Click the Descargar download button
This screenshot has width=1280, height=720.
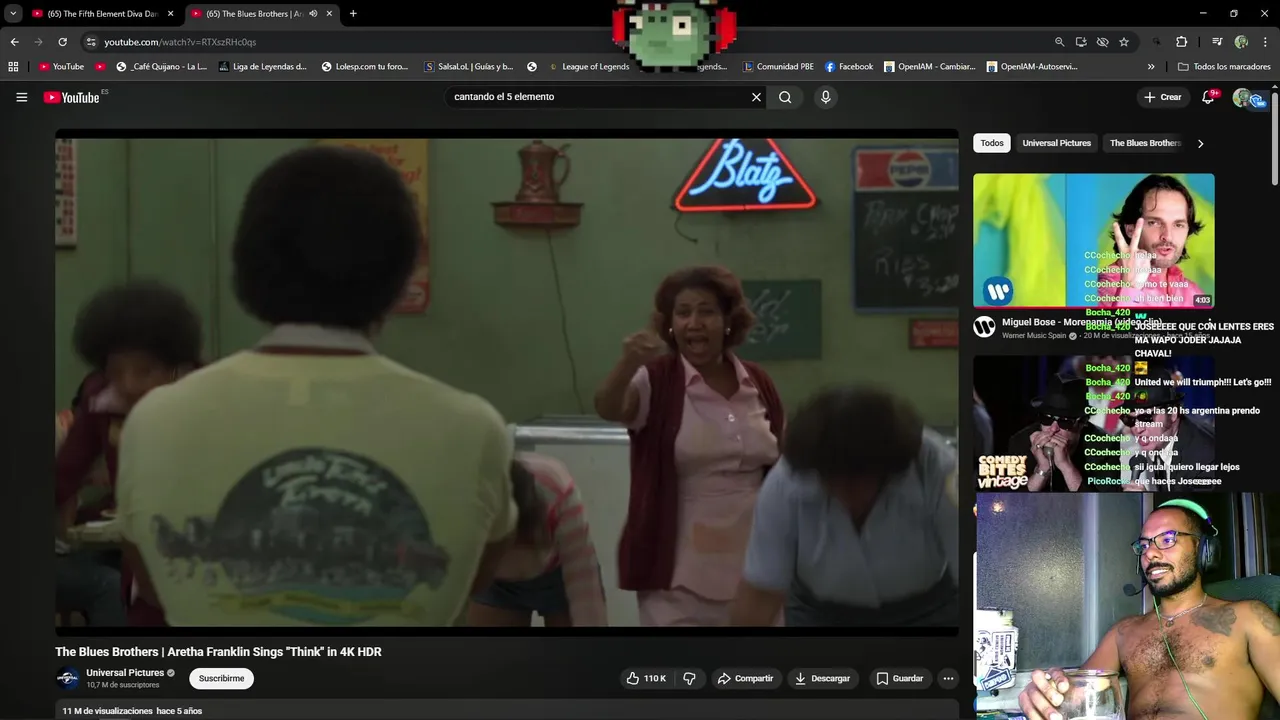pyautogui.click(x=822, y=678)
